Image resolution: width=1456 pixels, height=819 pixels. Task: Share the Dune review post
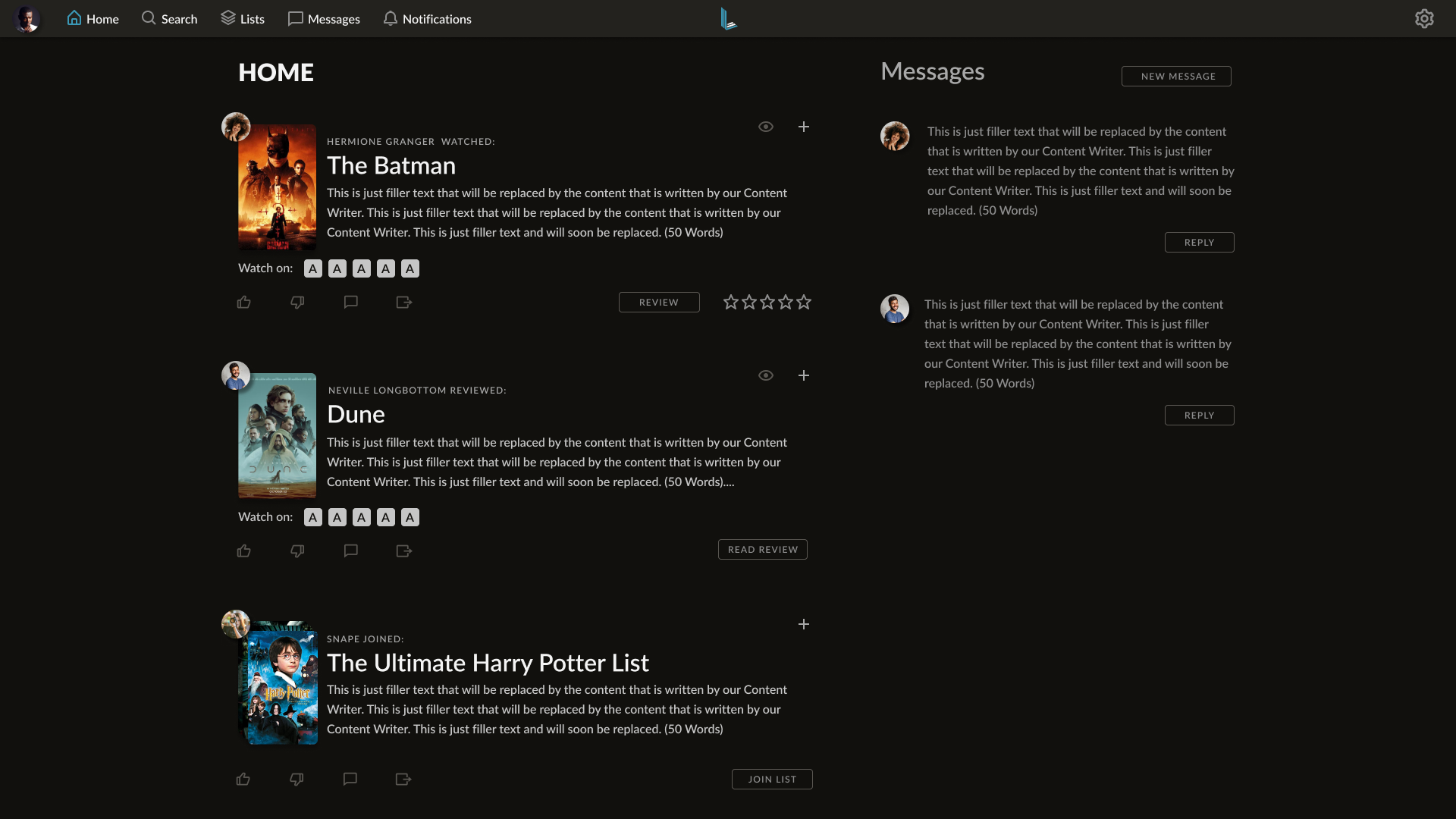(404, 551)
